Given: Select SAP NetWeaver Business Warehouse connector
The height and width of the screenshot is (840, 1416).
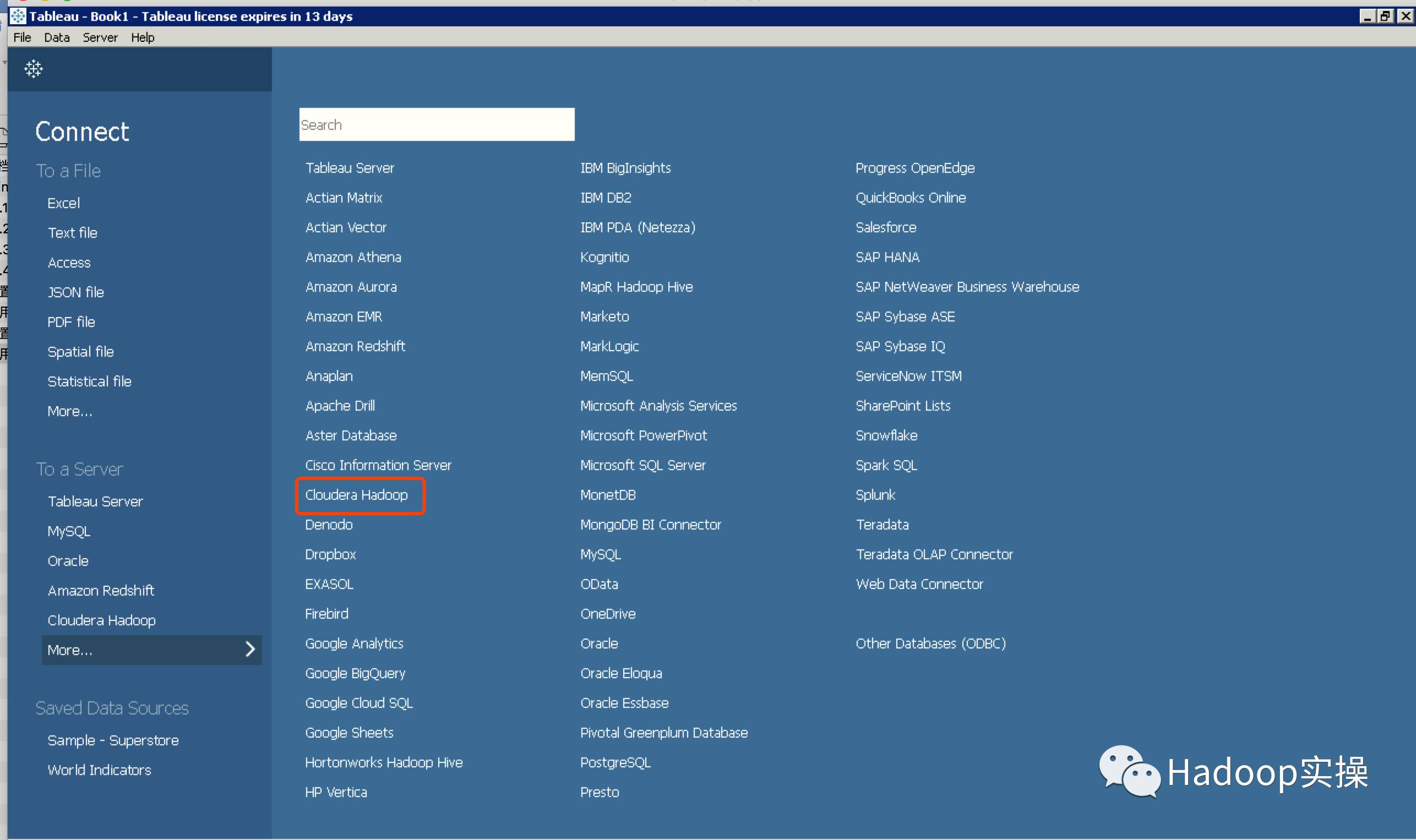Looking at the screenshot, I should pos(967,287).
